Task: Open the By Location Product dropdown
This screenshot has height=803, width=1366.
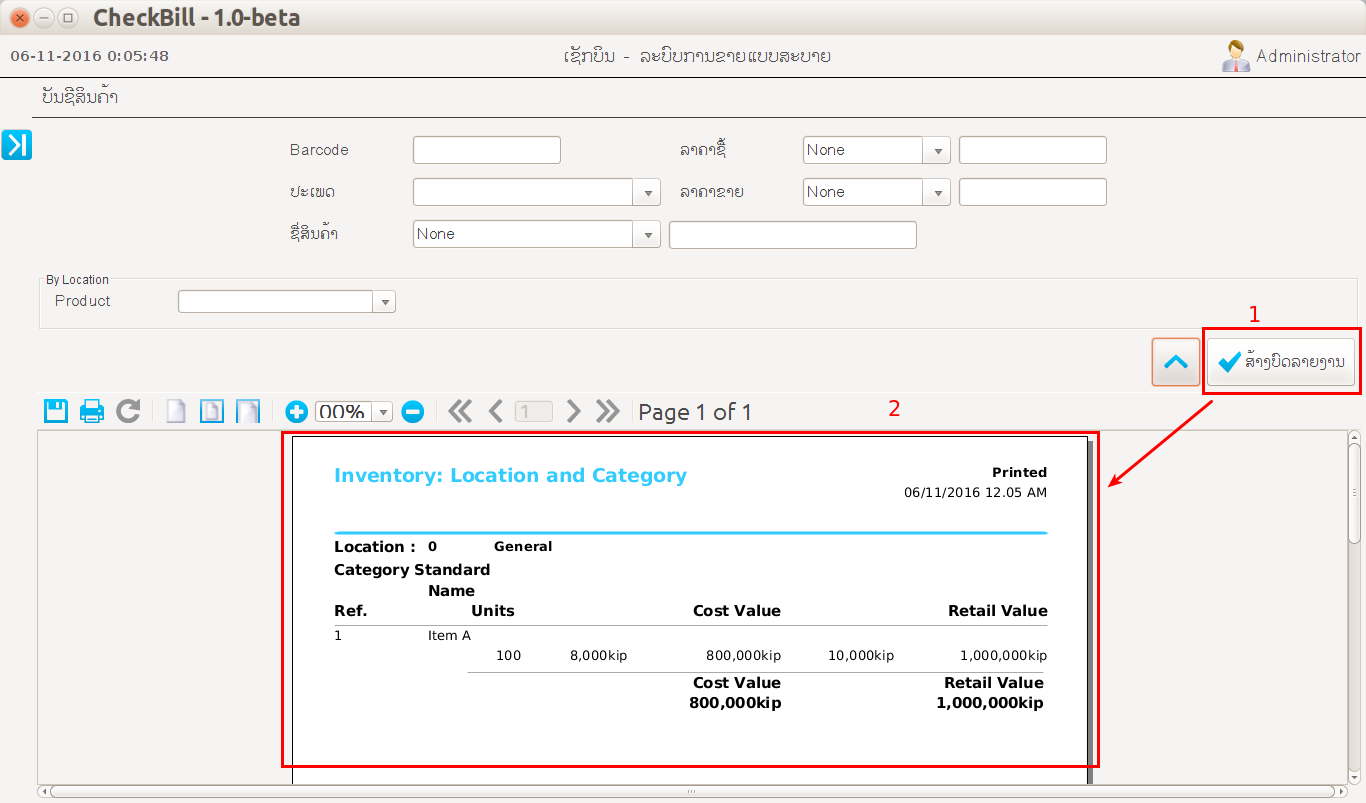Action: coord(385,302)
